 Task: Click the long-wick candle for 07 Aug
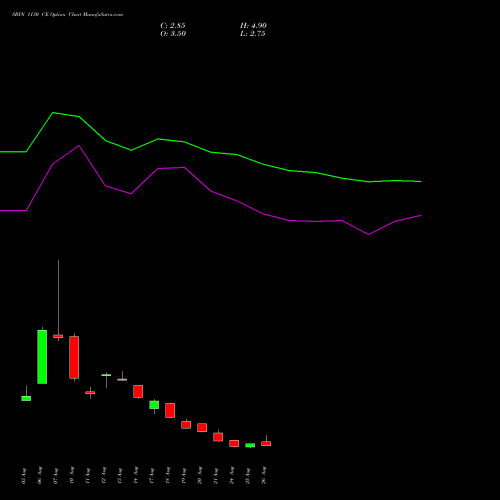click(x=58, y=336)
